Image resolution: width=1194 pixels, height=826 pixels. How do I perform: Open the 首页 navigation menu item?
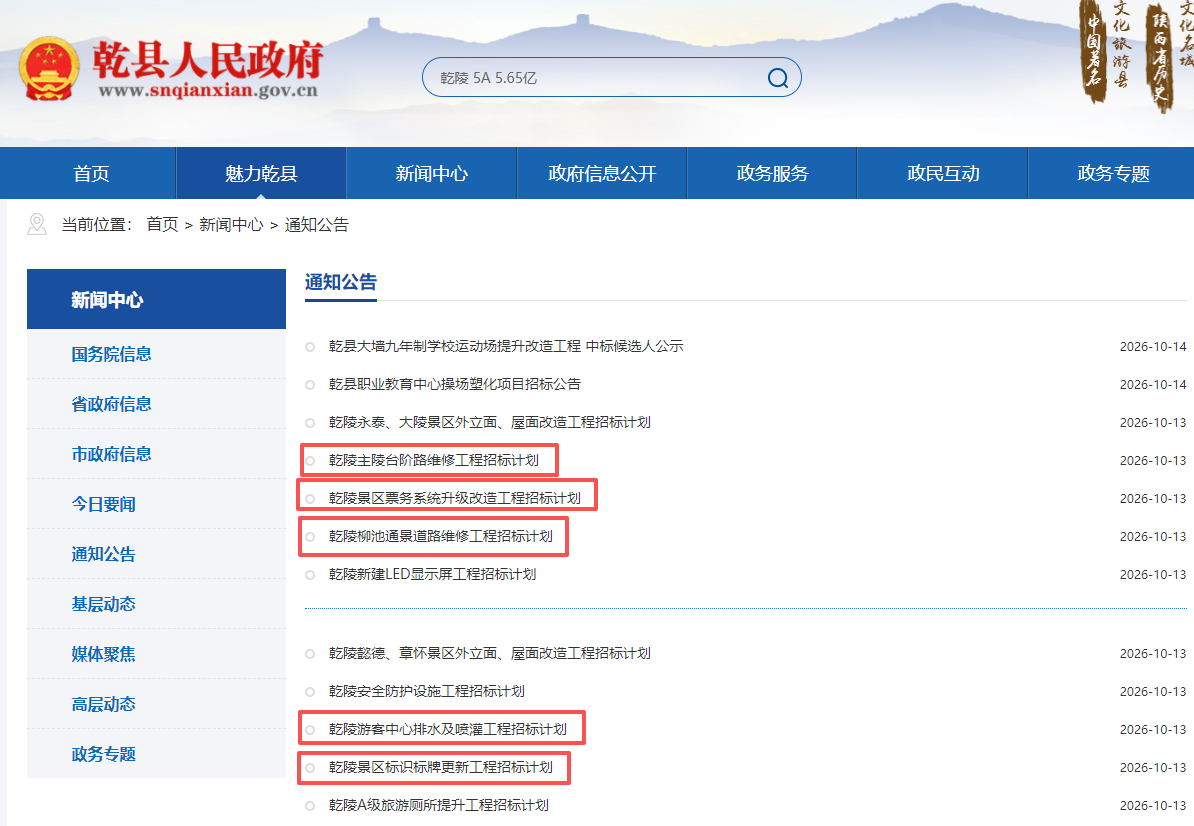[x=91, y=174]
